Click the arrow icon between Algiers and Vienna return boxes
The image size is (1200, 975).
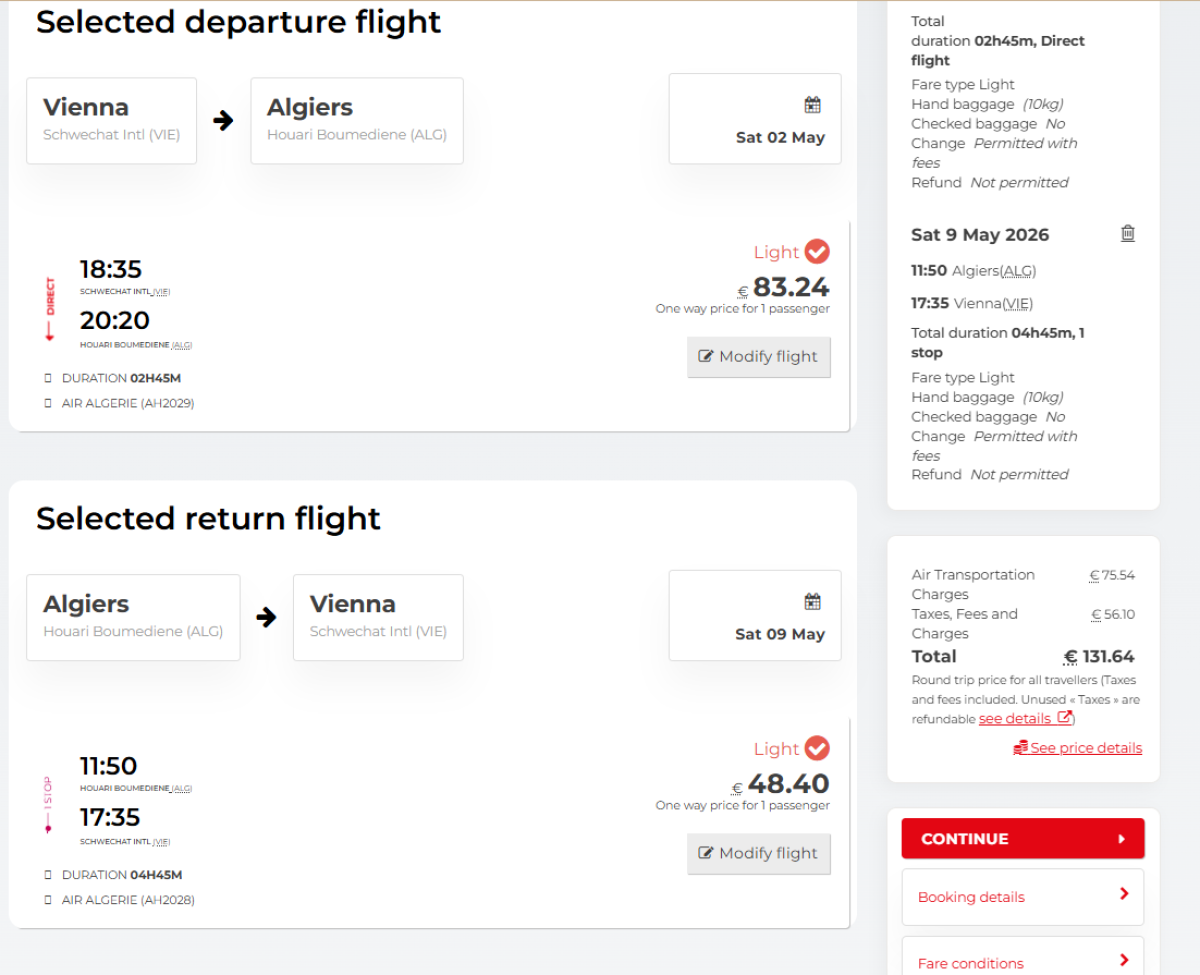(x=266, y=617)
